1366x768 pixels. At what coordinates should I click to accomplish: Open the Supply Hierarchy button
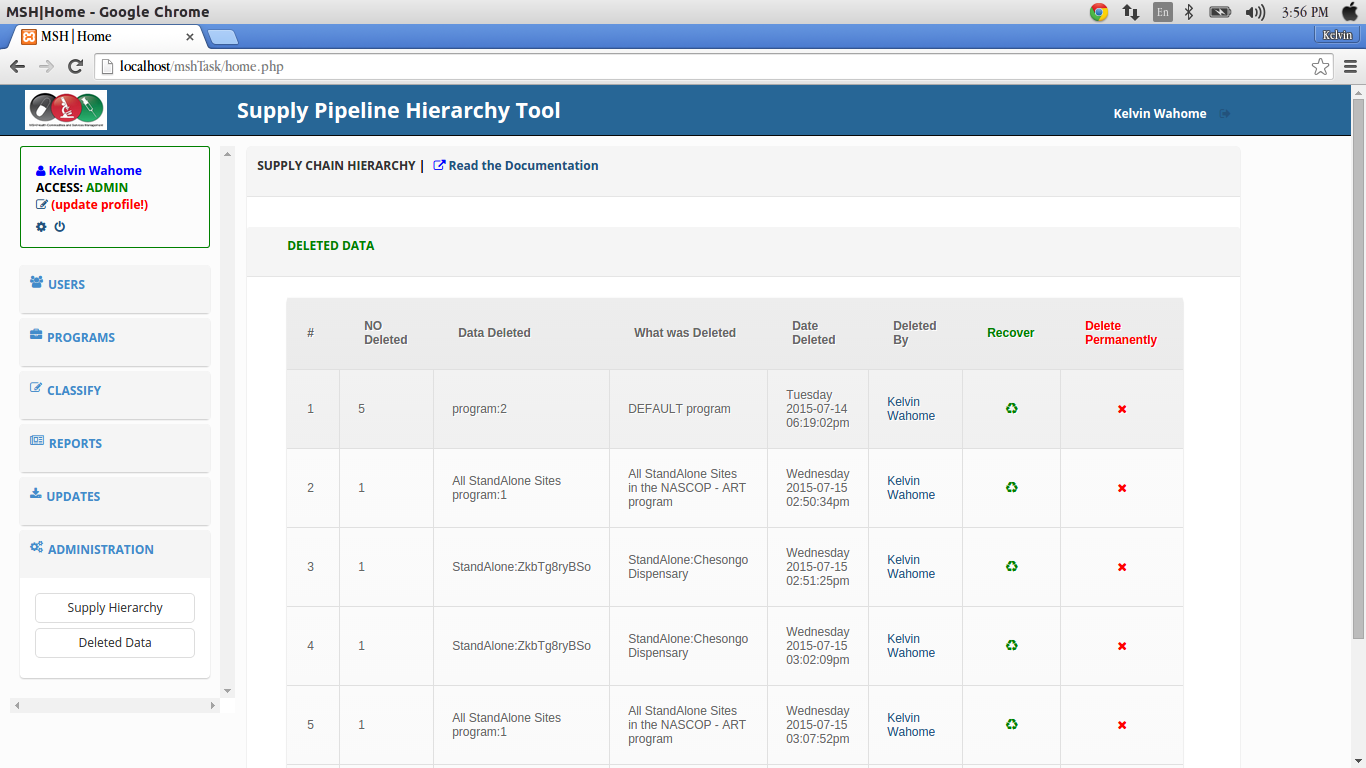pos(115,608)
